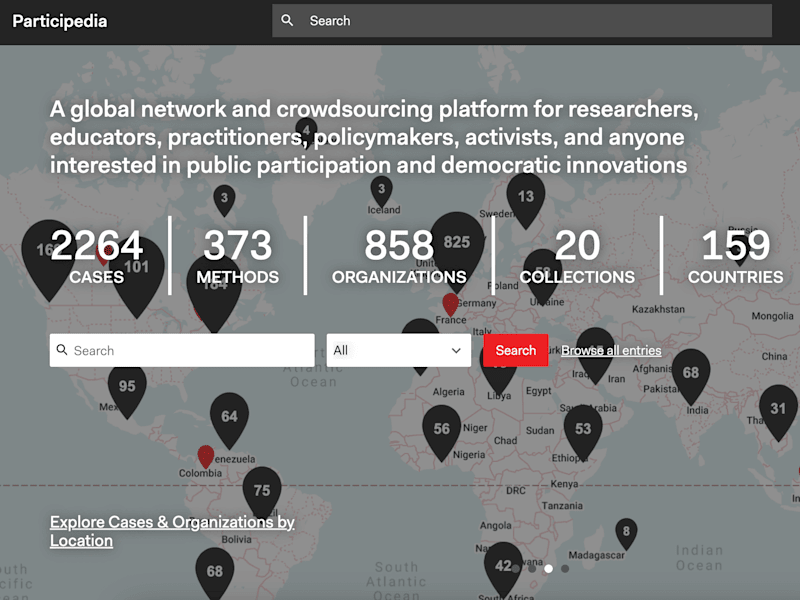
Task: Click the red map pin over Colombia
Action: [206, 456]
